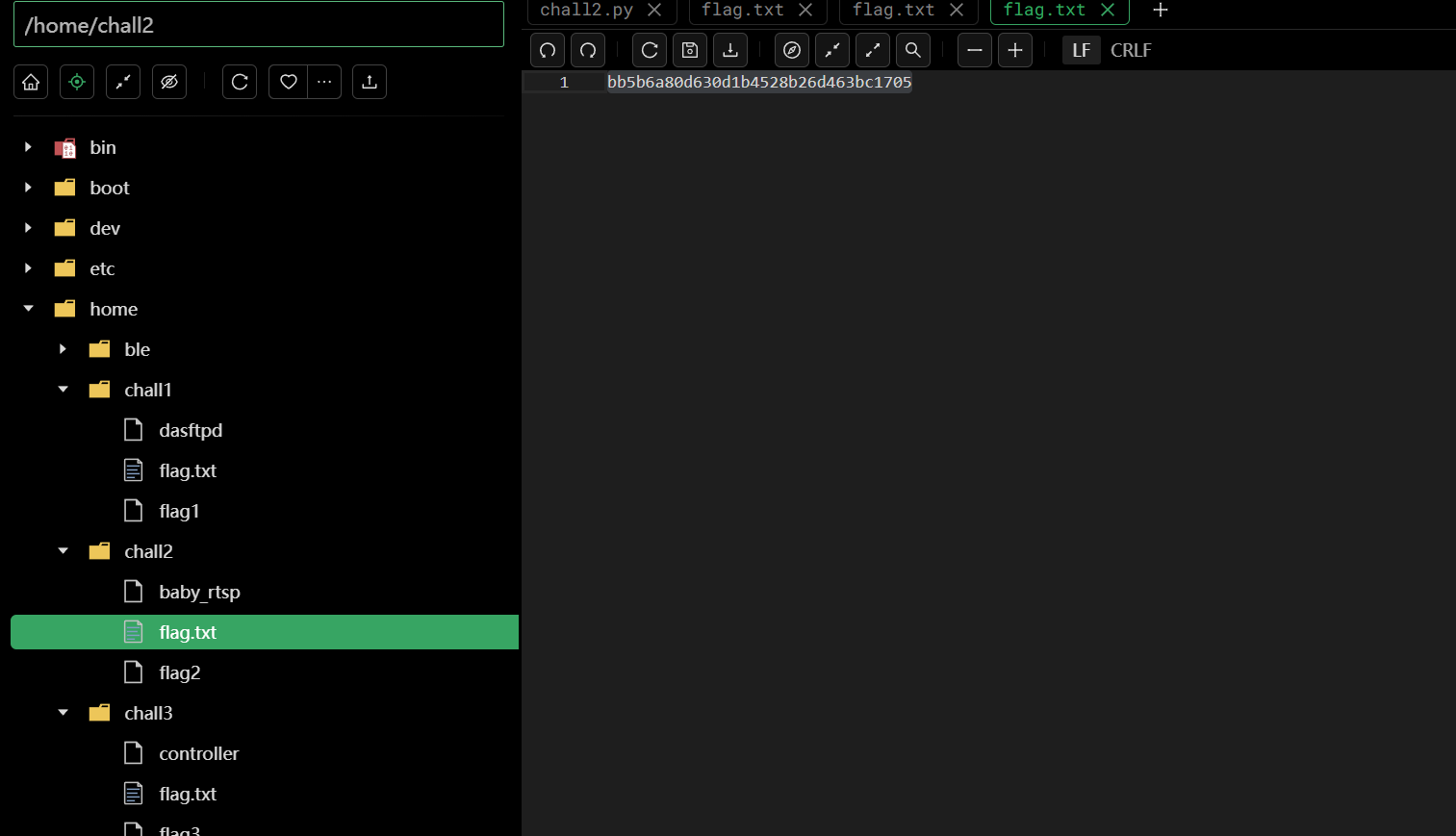Switch line endings to CRLF

pos(1131,50)
